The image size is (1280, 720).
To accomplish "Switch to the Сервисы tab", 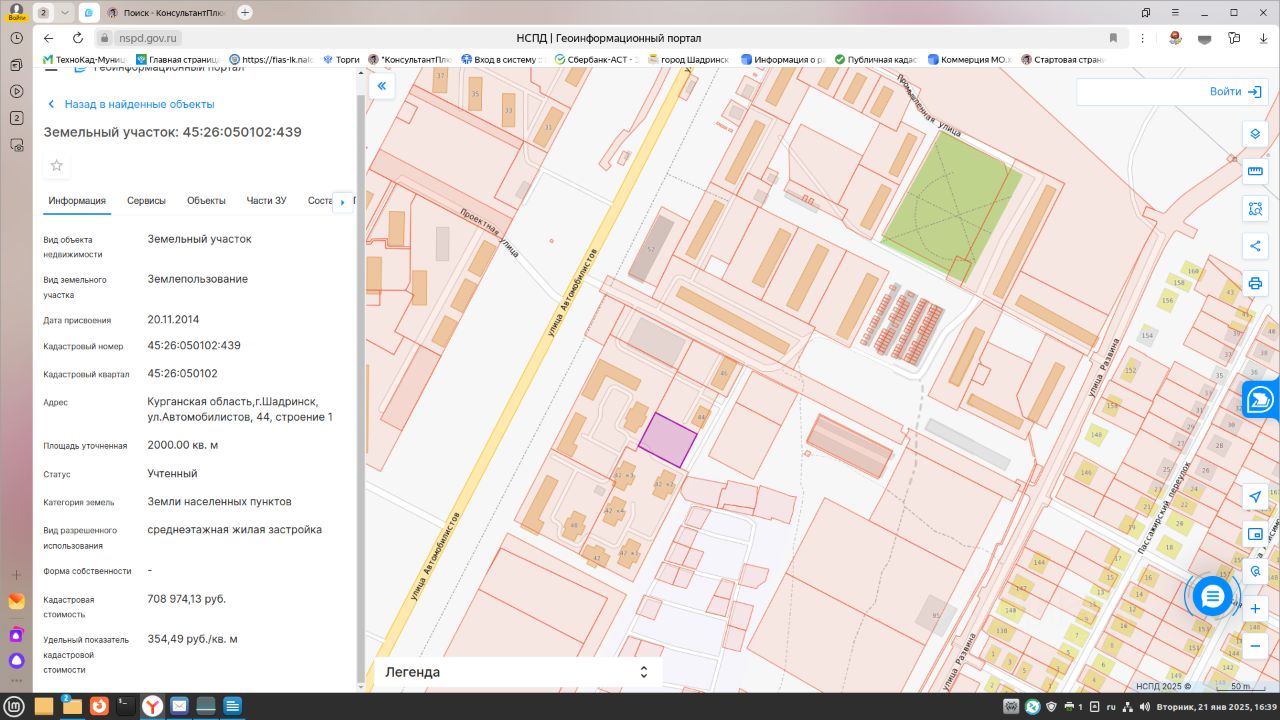I will (x=146, y=201).
